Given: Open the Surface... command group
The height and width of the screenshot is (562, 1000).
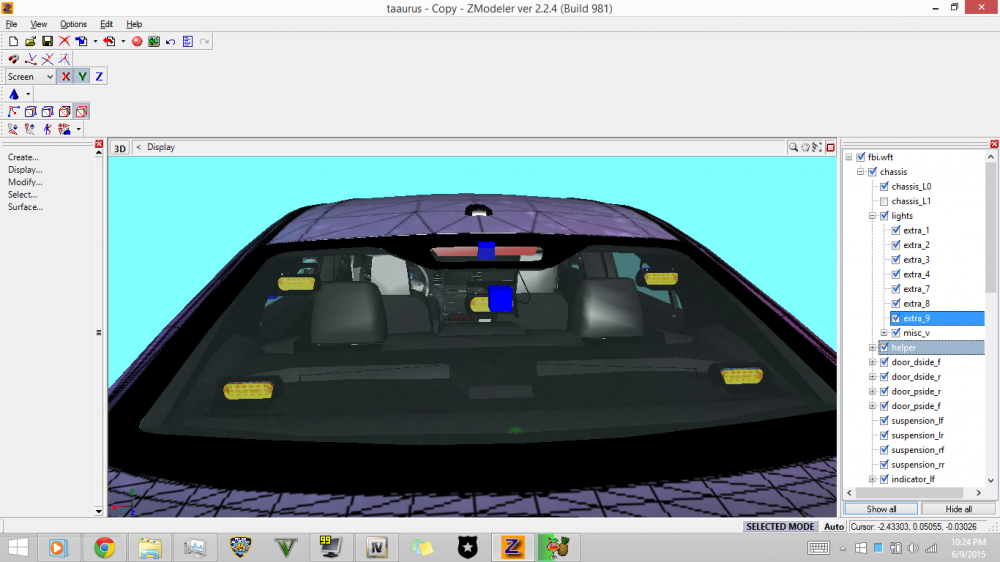Looking at the screenshot, I should pos(26,207).
